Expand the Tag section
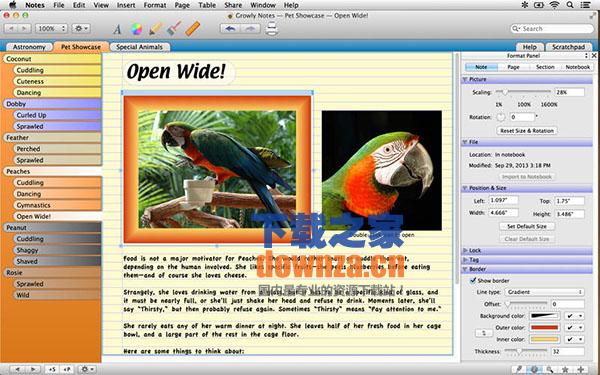Image resolution: width=600 pixels, height=375 pixels. point(465,260)
